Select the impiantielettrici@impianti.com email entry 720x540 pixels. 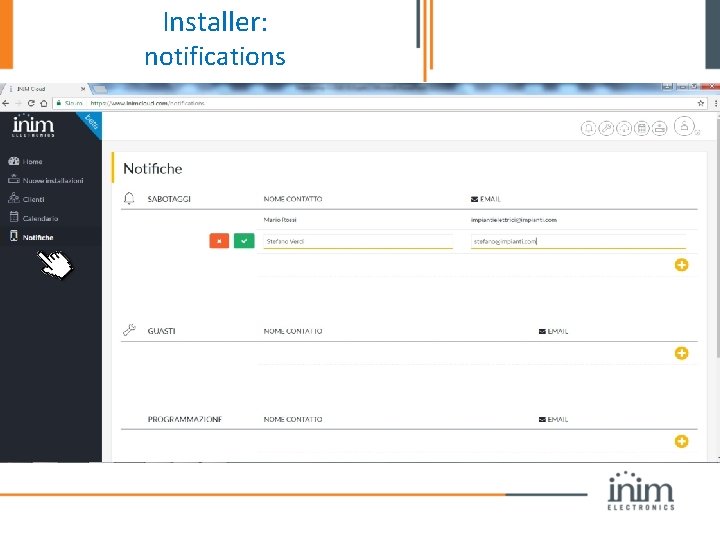[x=513, y=220]
